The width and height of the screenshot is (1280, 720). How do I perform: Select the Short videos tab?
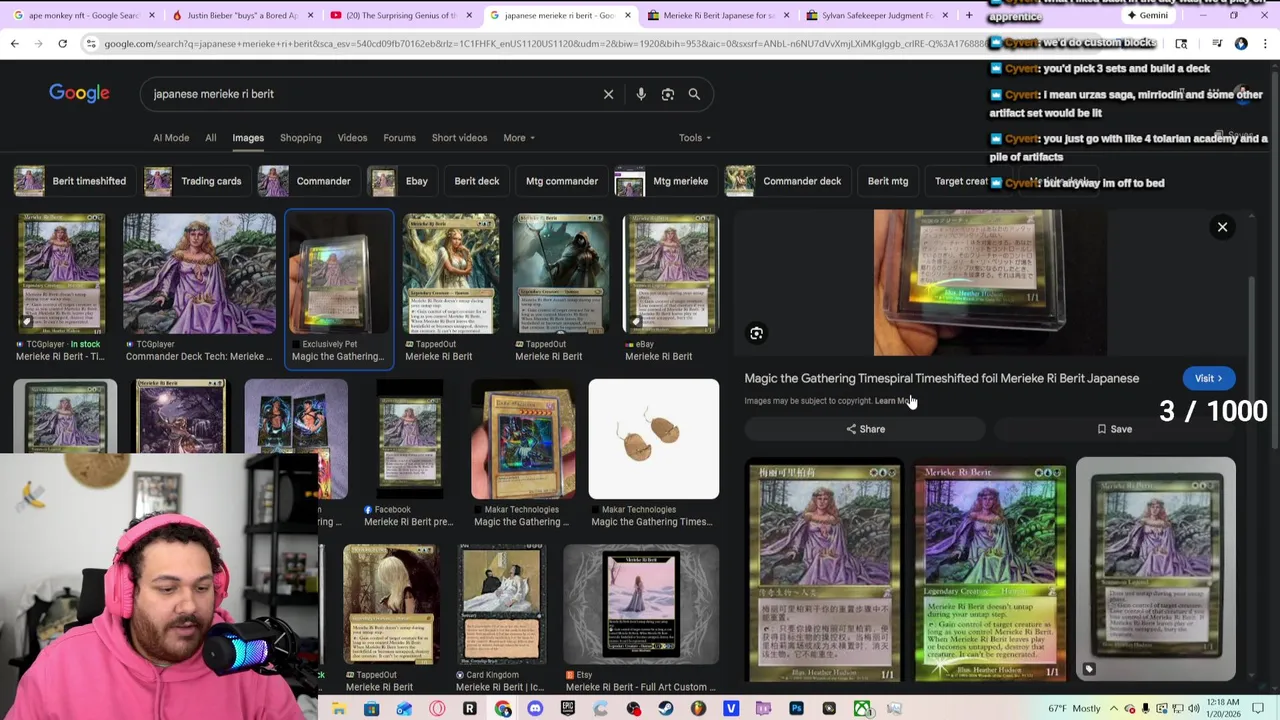coord(459,138)
